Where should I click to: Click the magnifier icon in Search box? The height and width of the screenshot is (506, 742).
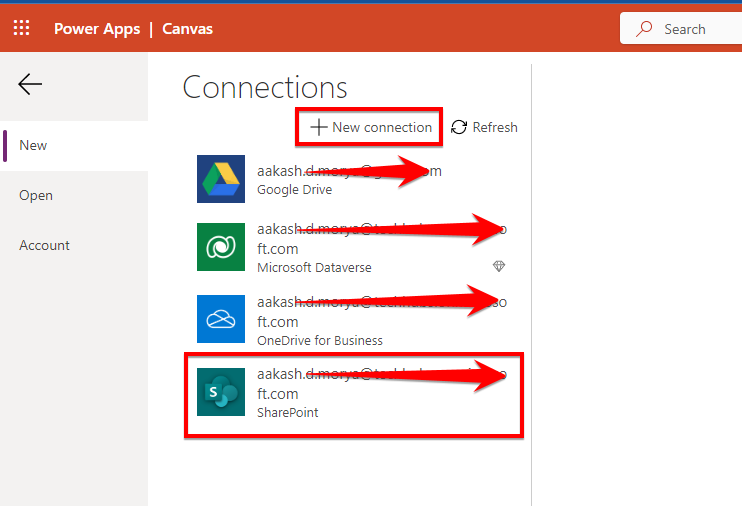point(644,29)
